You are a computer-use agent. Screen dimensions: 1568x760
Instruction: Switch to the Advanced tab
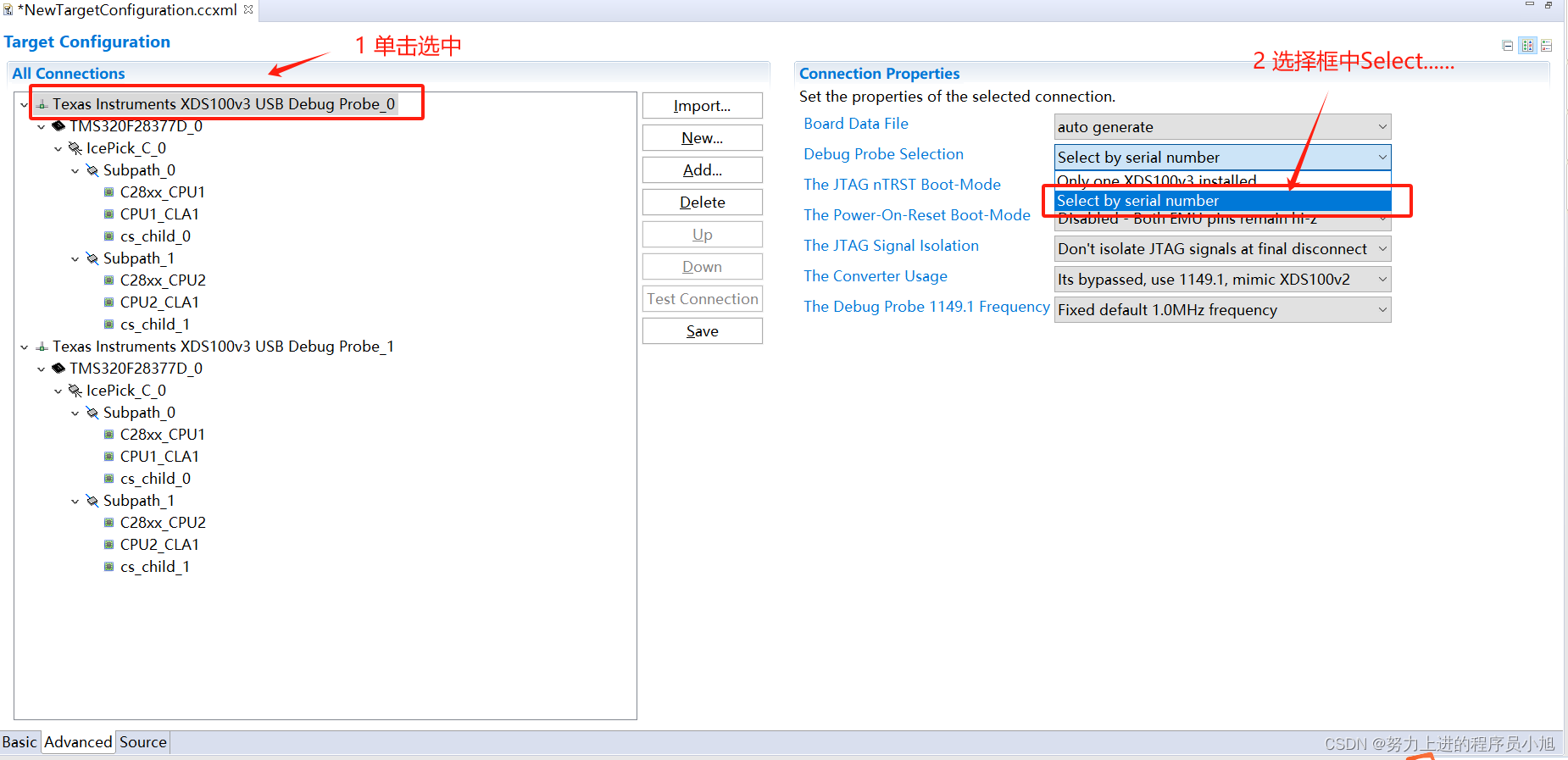click(78, 742)
